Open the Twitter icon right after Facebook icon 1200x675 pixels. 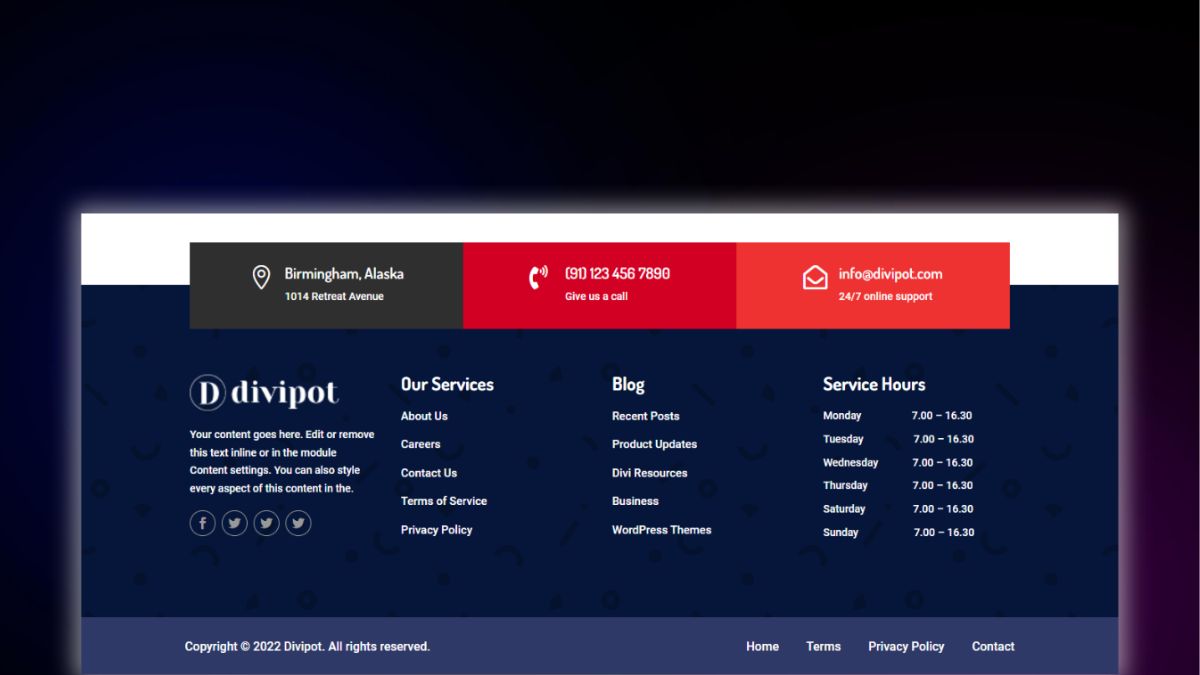[234, 523]
